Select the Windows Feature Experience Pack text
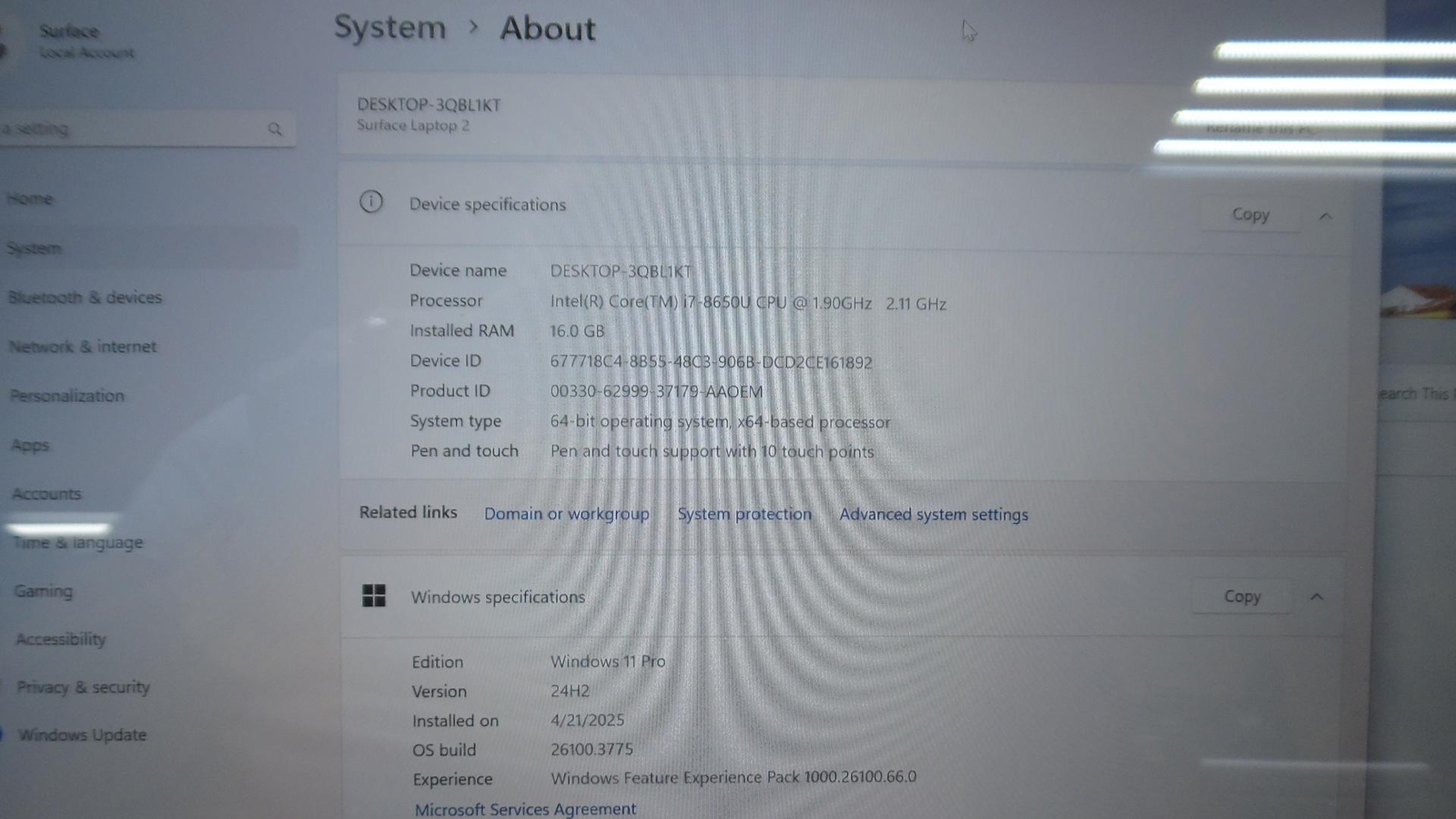Viewport: 1456px width, 819px height. coord(733,778)
